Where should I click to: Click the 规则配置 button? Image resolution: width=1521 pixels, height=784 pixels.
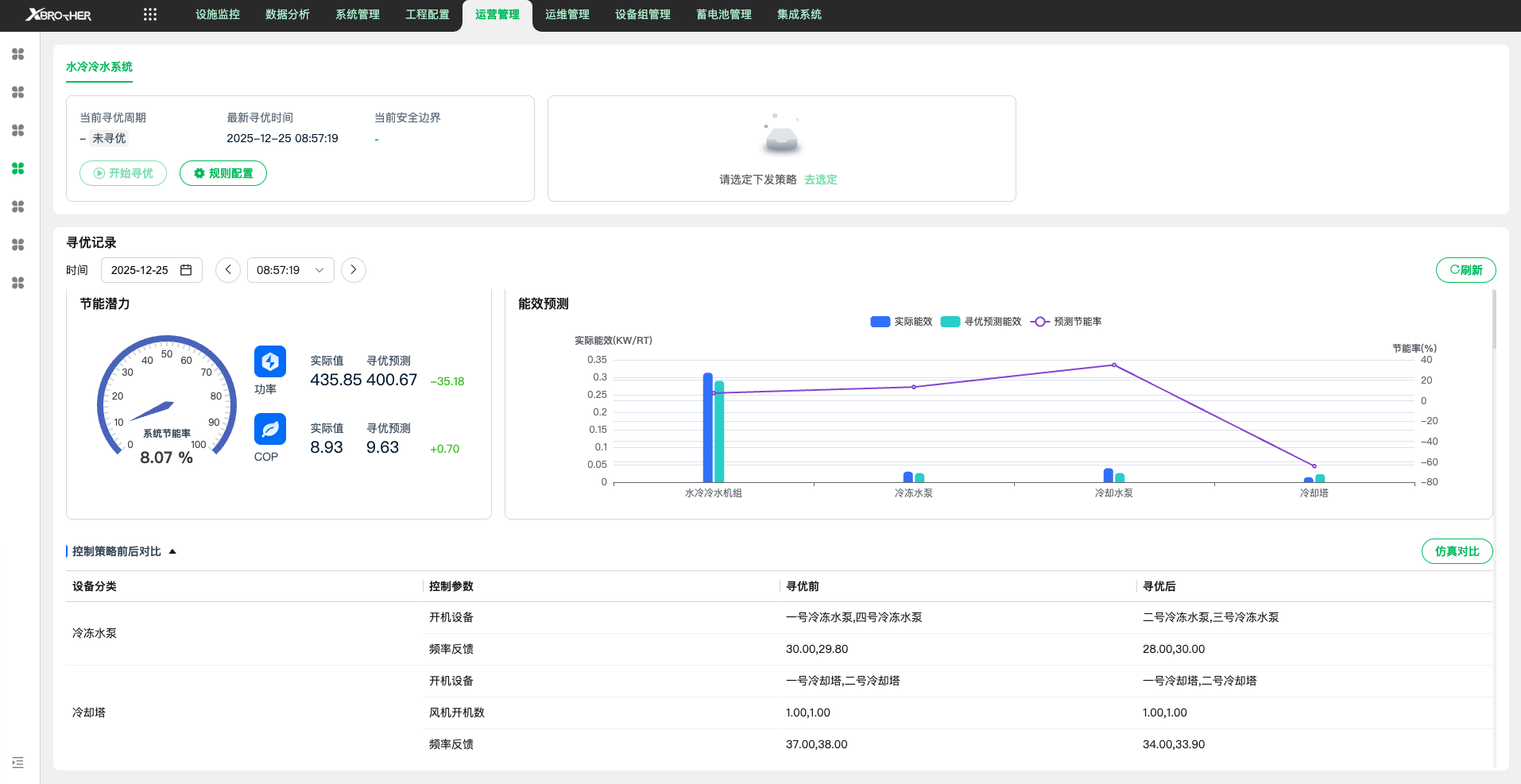click(x=223, y=173)
